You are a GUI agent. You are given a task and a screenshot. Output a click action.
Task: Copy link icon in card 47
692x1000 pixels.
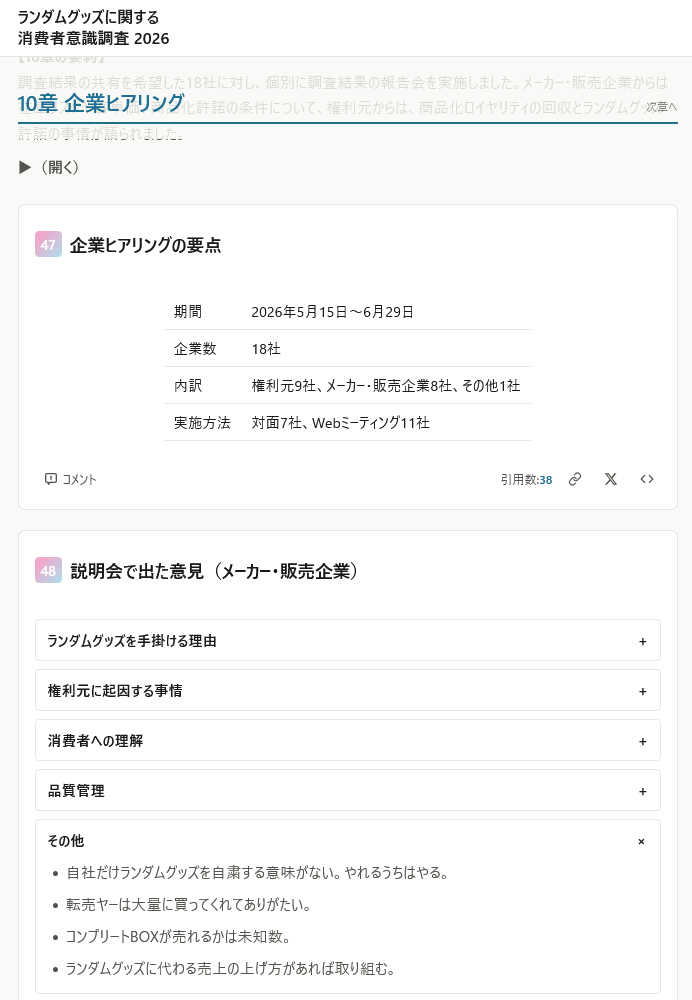coord(575,479)
